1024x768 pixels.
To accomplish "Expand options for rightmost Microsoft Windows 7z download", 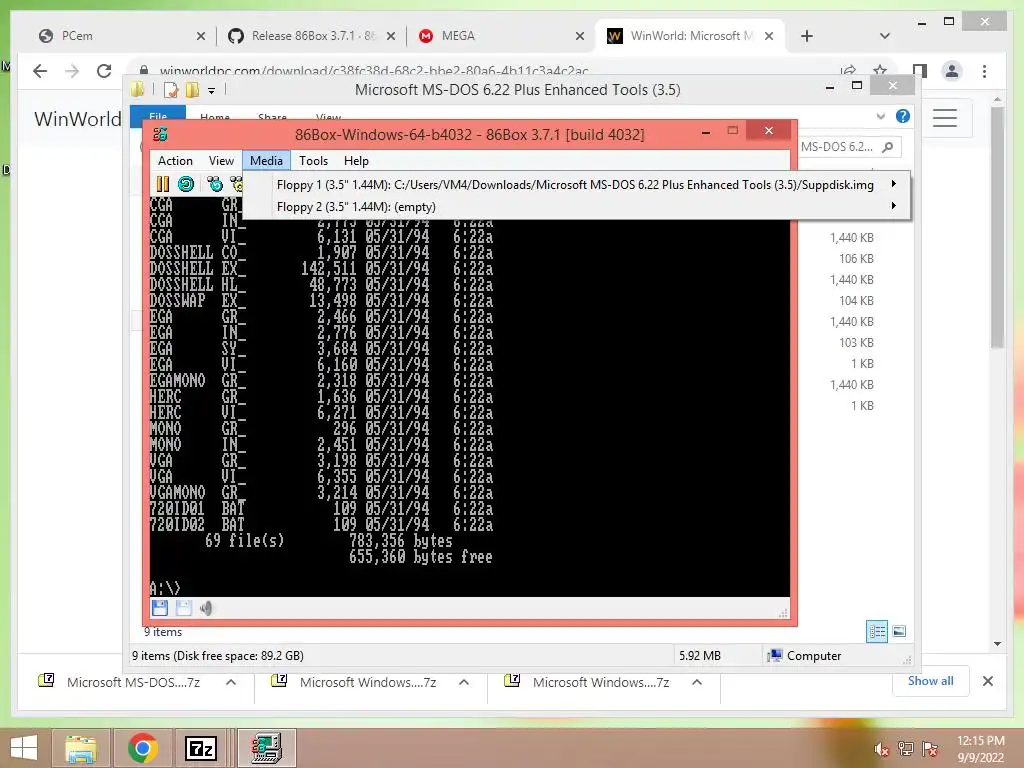I will [x=697, y=682].
